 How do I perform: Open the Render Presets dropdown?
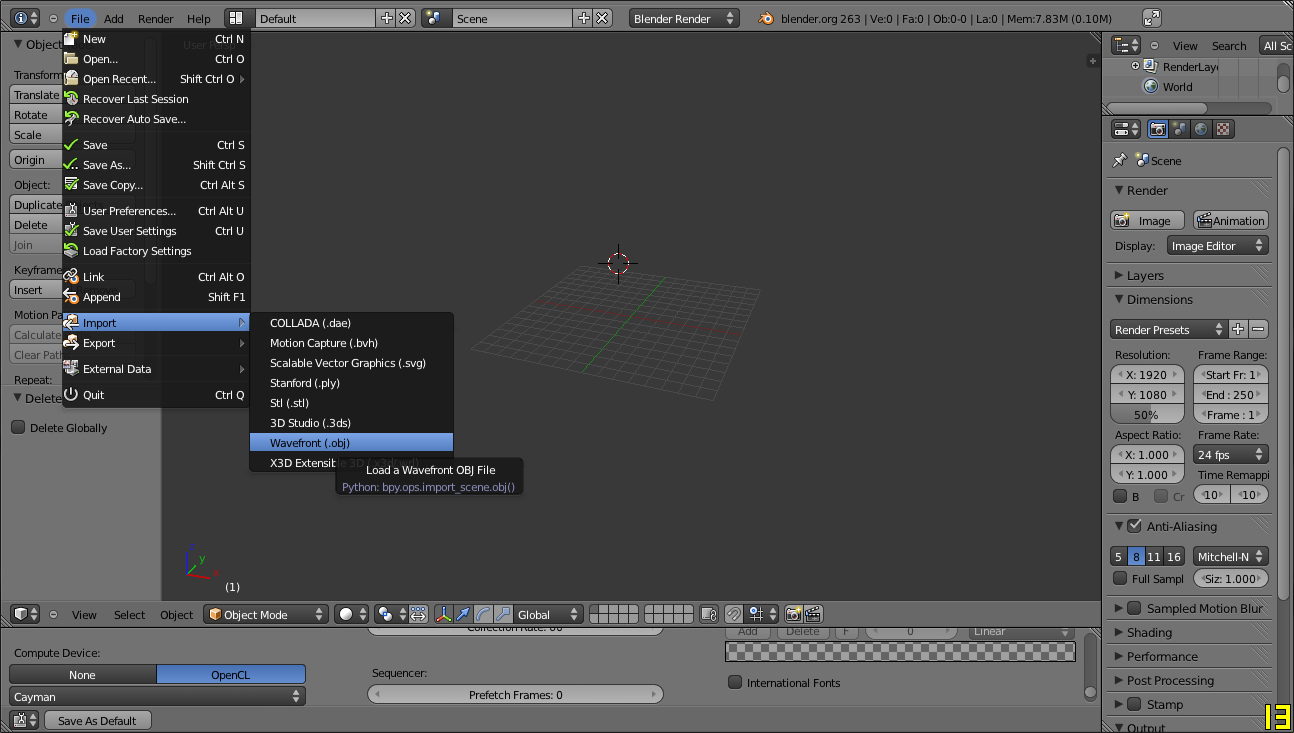click(1168, 329)
